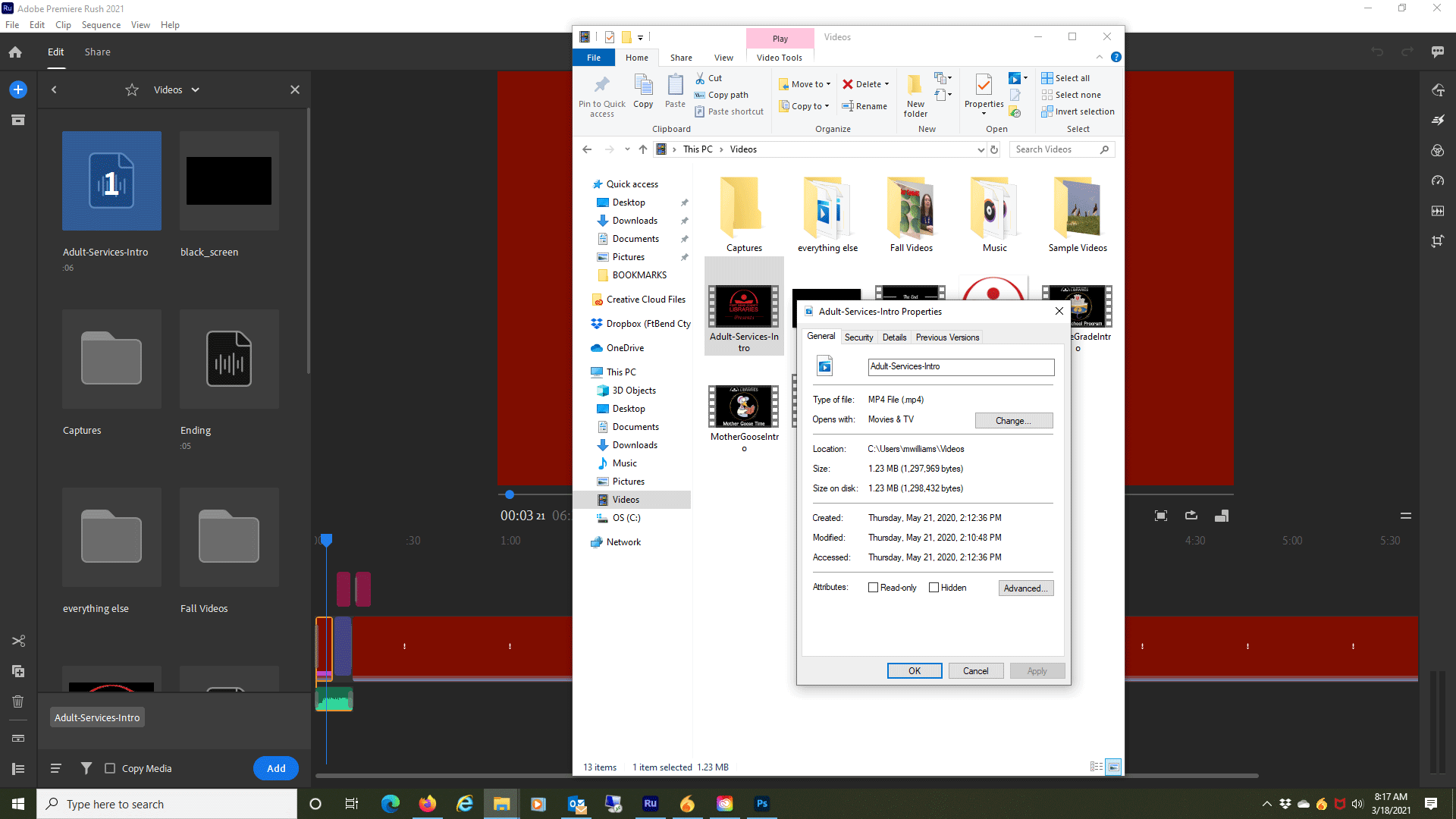Click the duplicate clip icon
This screenshot has width=1456, height=819.
click(x=18, y=671)
